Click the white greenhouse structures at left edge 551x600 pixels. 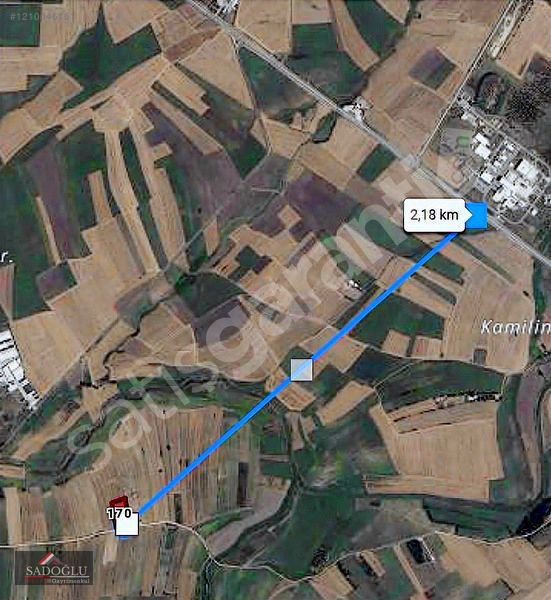point(13,365)
